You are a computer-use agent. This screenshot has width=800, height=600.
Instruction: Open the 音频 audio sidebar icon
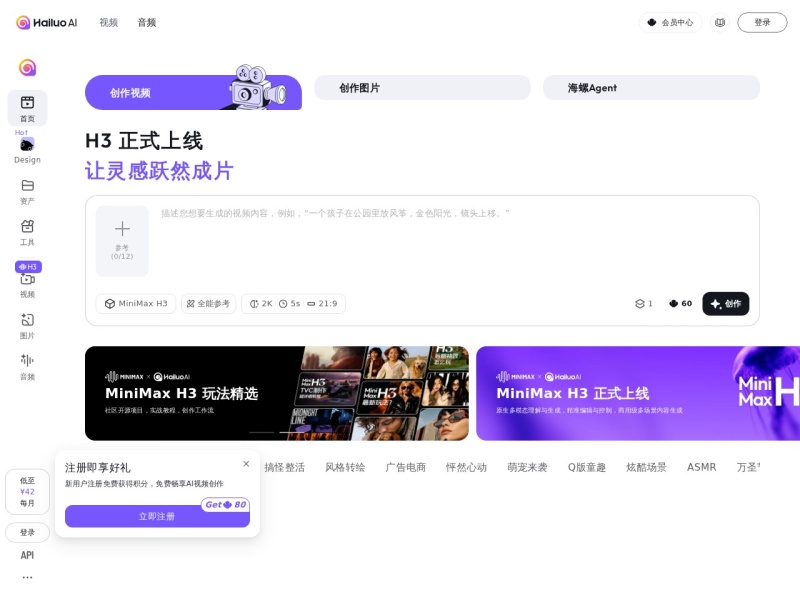tap(28, 367)
